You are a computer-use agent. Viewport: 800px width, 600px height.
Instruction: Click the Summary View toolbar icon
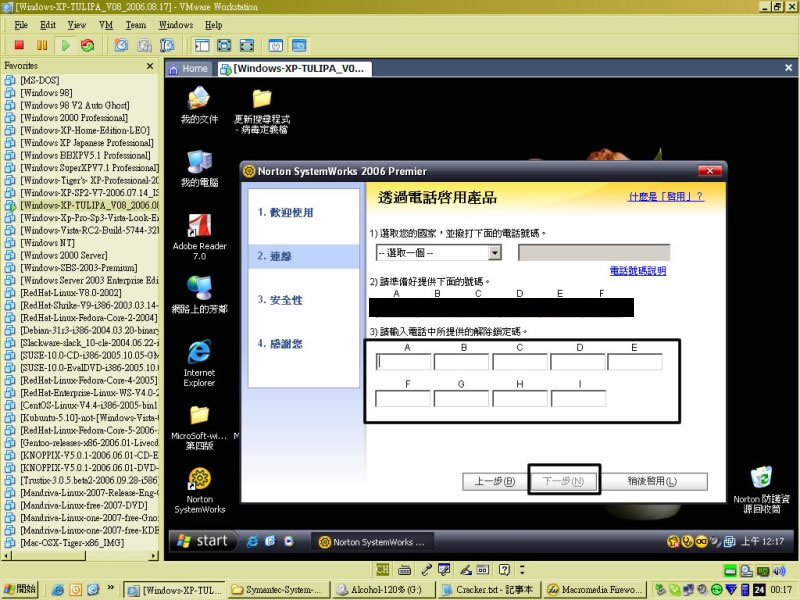click(276, 45)
